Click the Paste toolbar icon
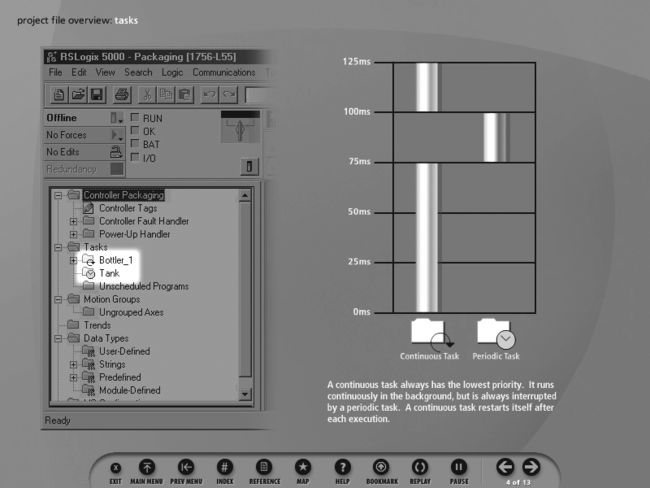This screenshot has width=650, height=488. tap(185, 95)
